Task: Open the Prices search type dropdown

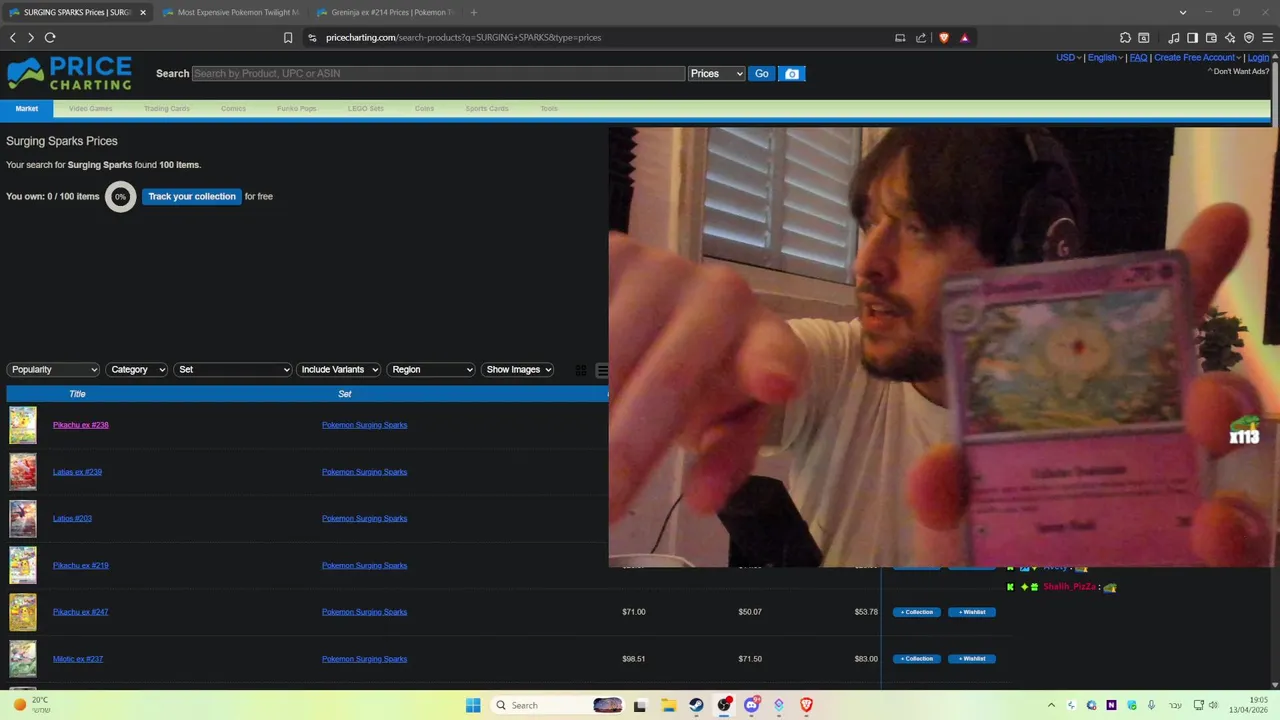Action: click(717, 73)
